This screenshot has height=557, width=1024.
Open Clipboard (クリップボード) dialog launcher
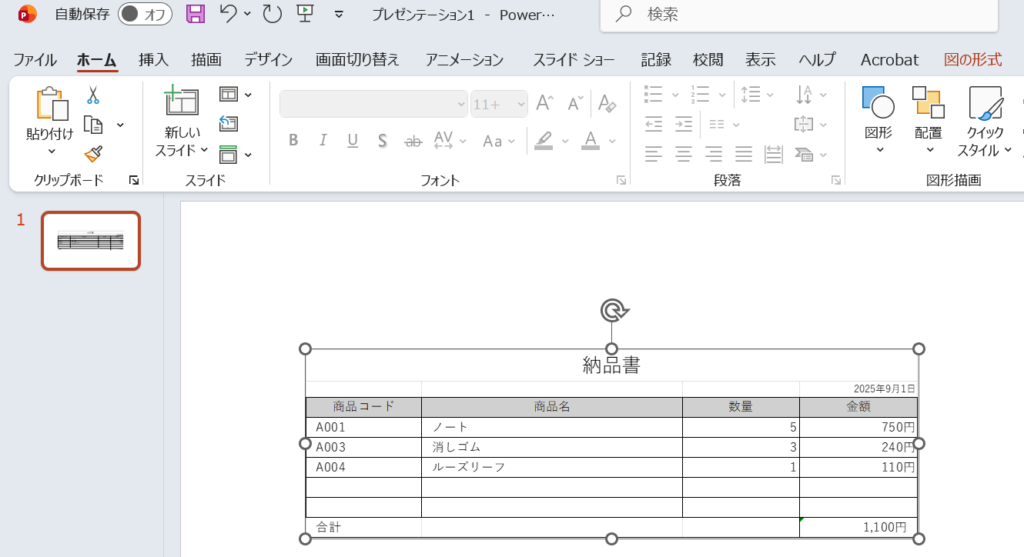(x=134, y=180)
